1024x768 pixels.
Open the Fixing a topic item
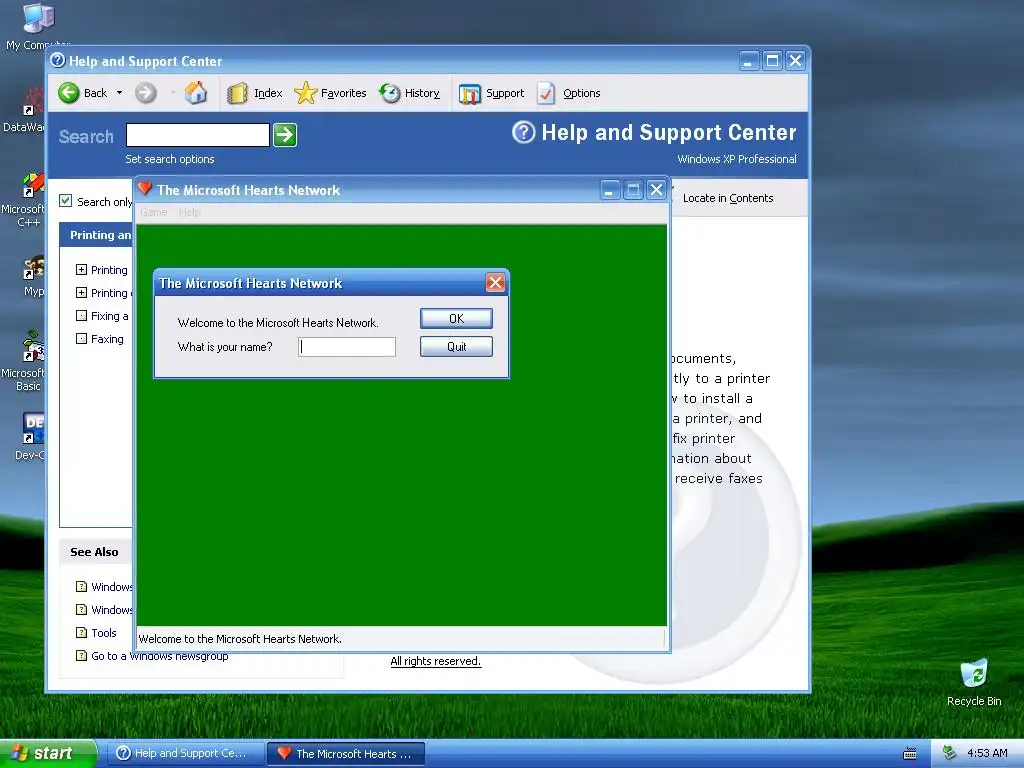coord(109,316)
